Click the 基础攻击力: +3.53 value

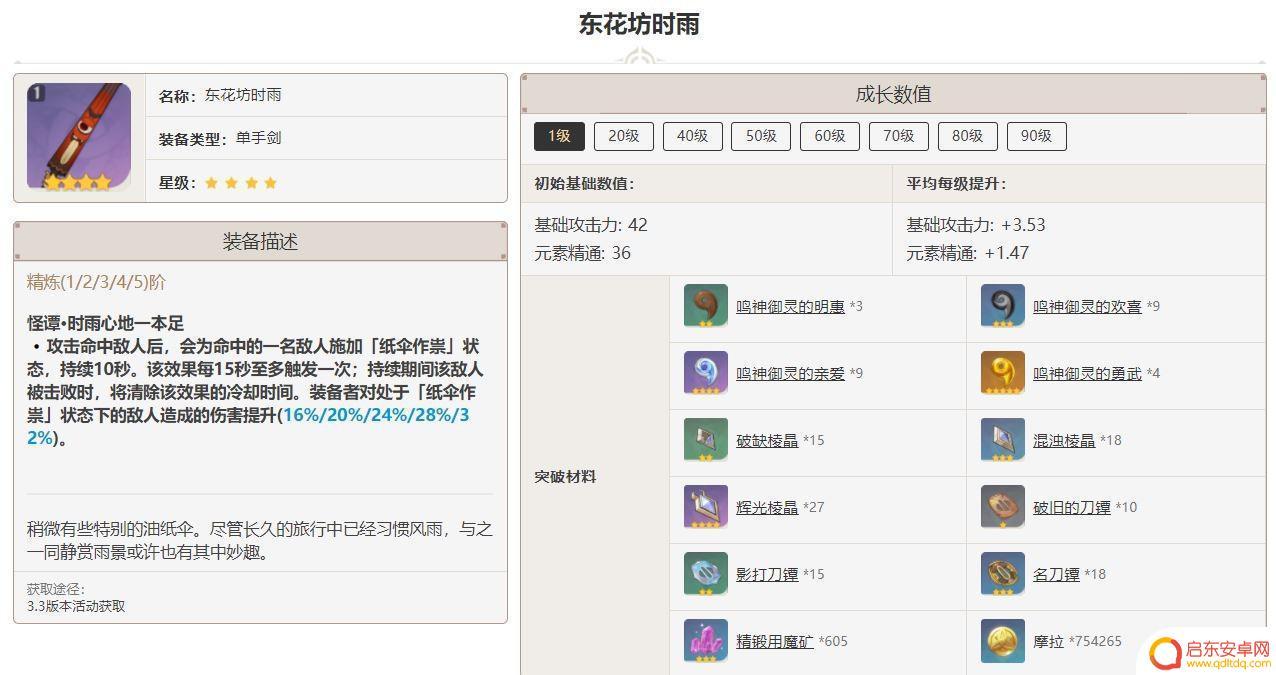[976, 225]
